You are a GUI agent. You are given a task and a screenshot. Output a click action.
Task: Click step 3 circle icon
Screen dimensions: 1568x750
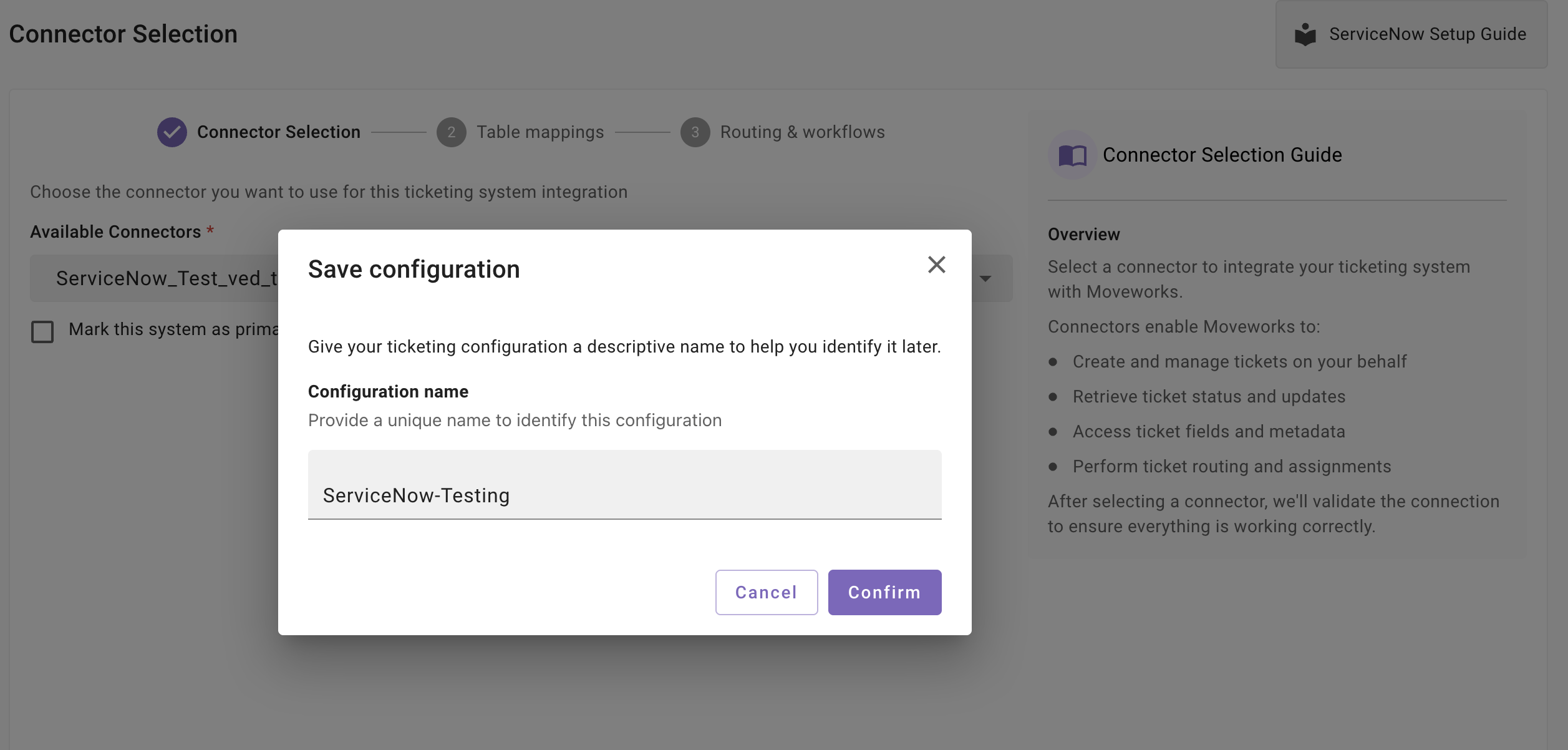pos(695,132)
